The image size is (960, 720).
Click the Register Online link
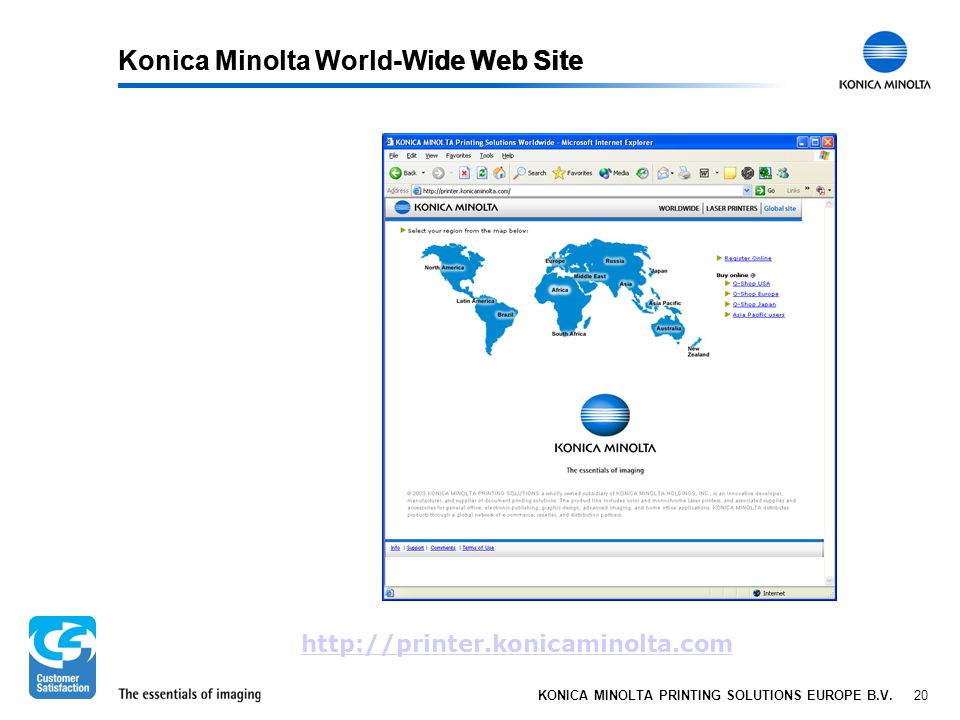pyautogui.click(x=748, y=258)
